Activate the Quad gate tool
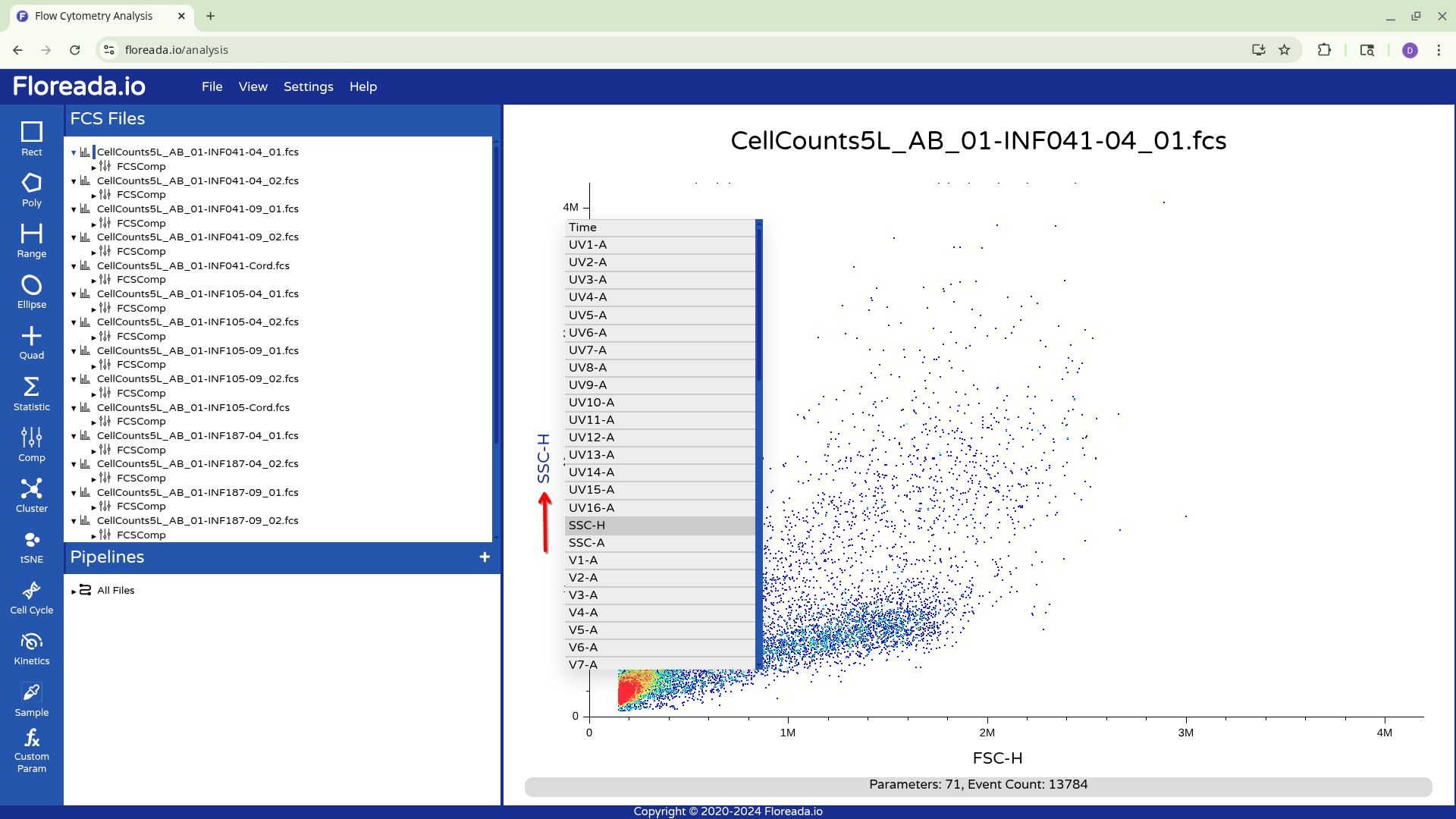This screenshot has height=819, width=1456. pos(31,342)
